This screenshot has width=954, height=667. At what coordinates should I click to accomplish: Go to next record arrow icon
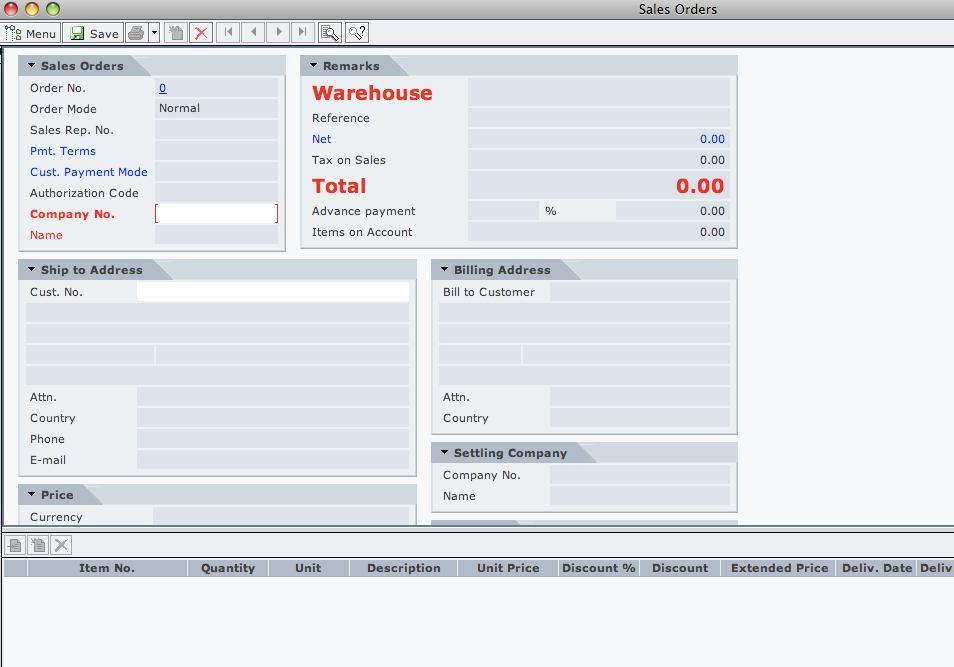click(278, 32)
